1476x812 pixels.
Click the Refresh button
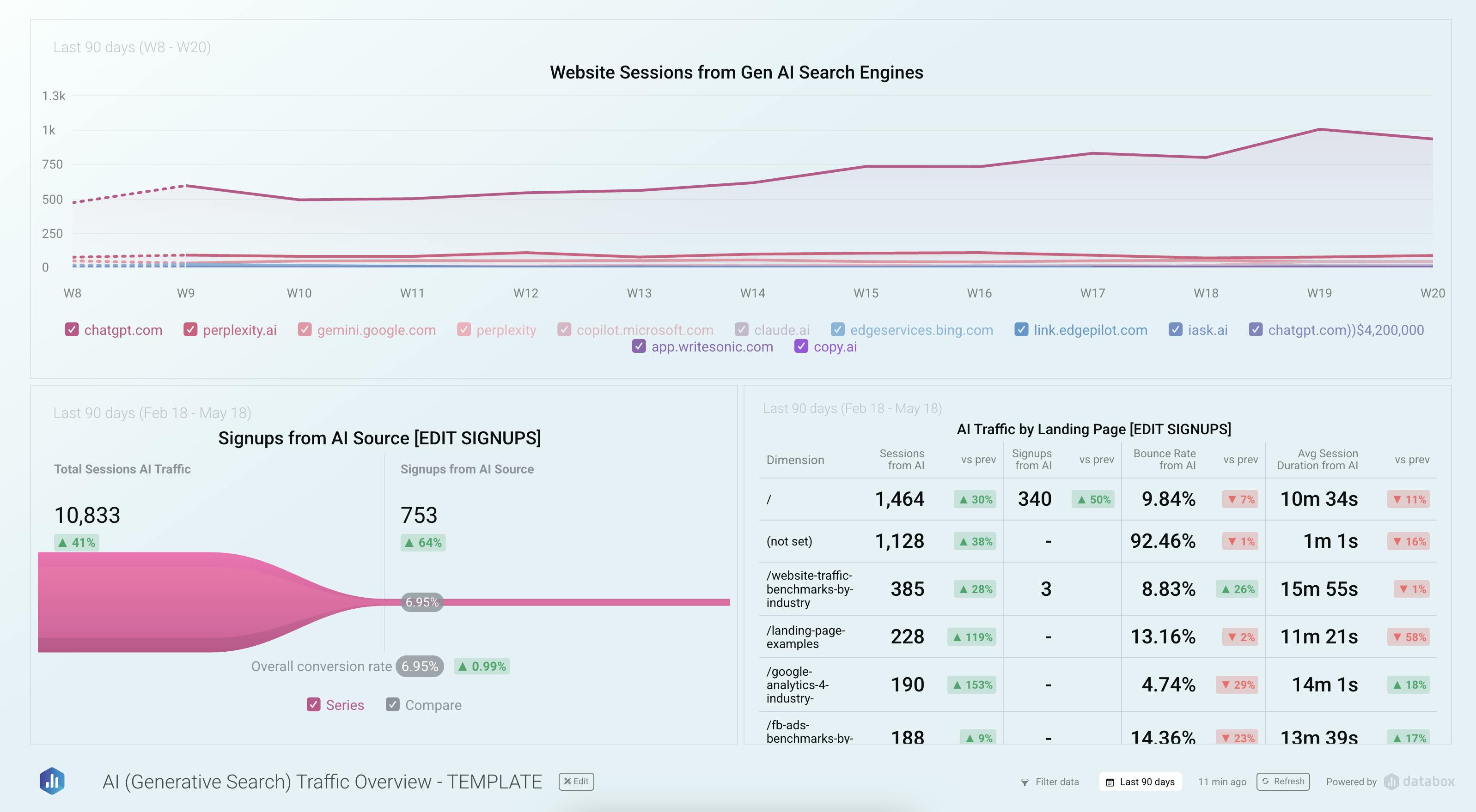1283,782
